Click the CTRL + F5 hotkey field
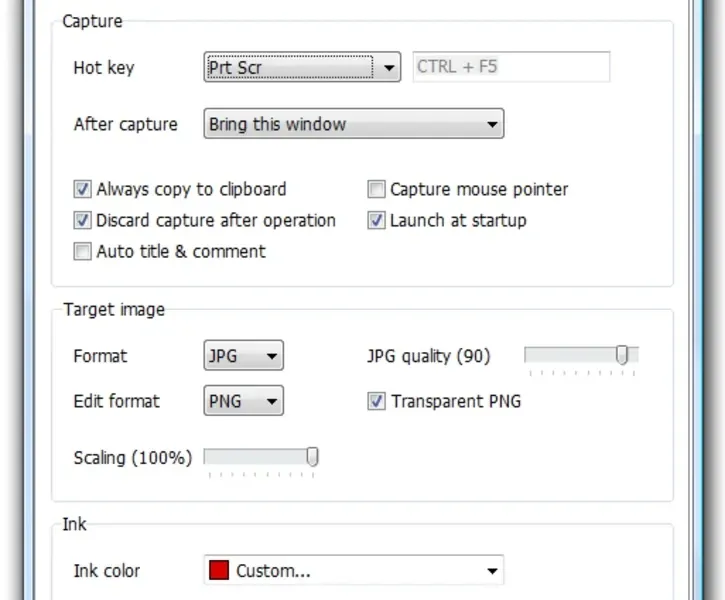The width and height of the screenshot is (725, 600). point(509,68)
